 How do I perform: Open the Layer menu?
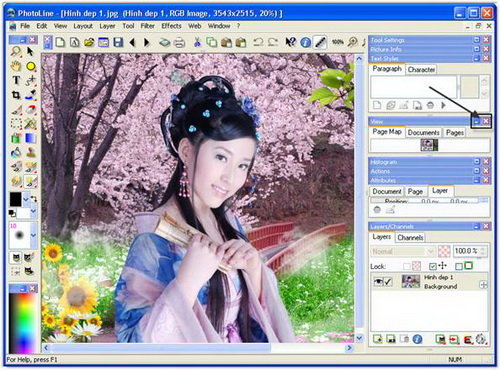click(107, 26)
